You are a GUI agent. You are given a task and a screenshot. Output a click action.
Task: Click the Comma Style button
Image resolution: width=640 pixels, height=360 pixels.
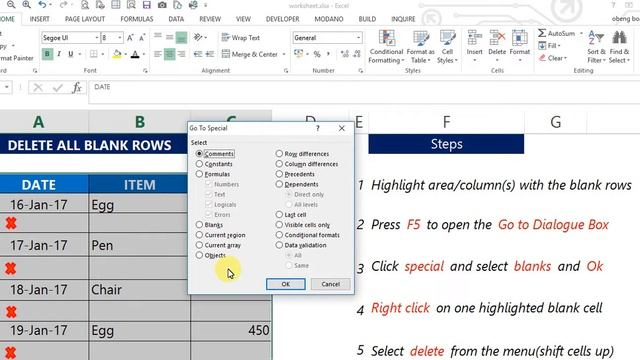328,54
